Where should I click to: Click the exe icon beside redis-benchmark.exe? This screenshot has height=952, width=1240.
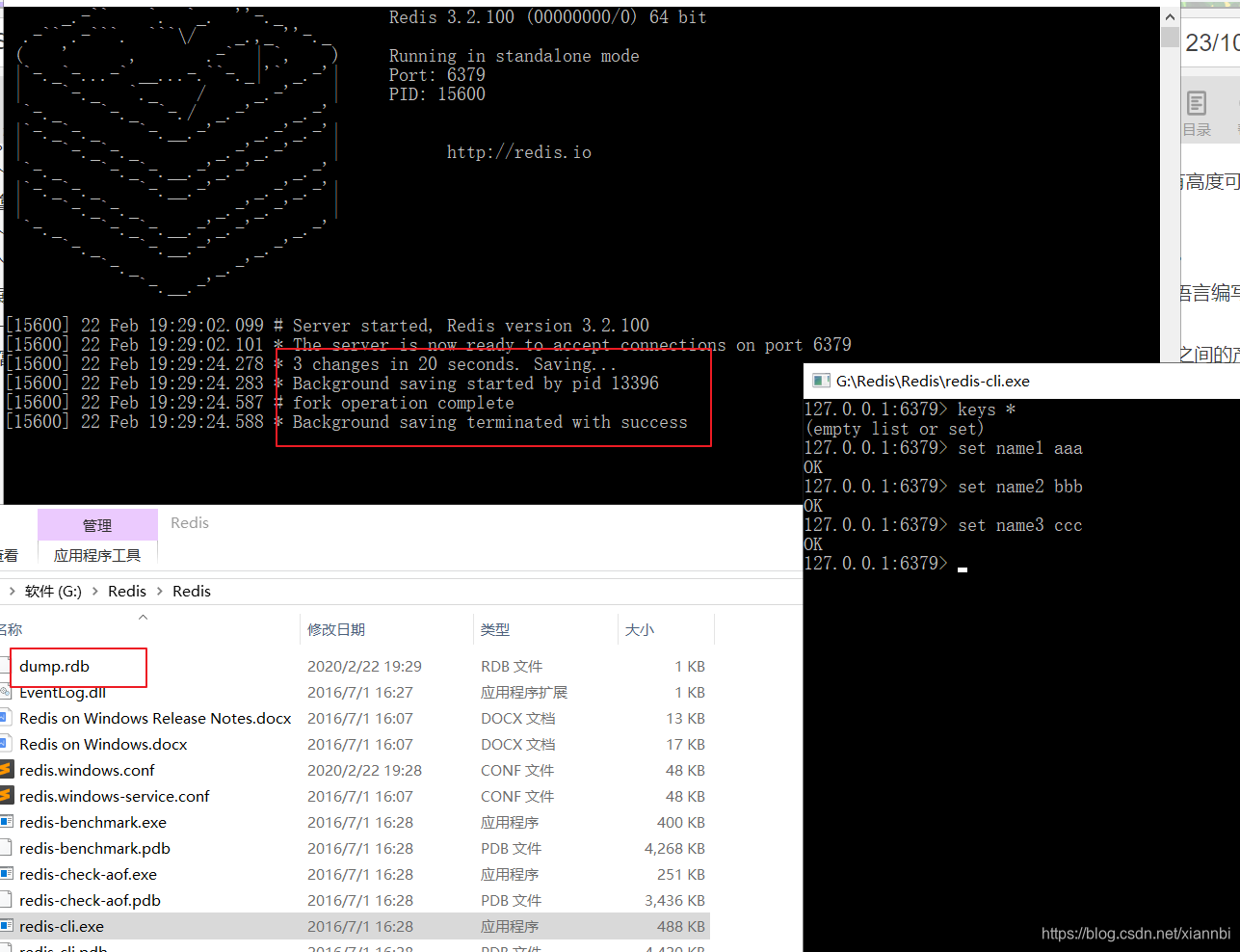(6, 822)
